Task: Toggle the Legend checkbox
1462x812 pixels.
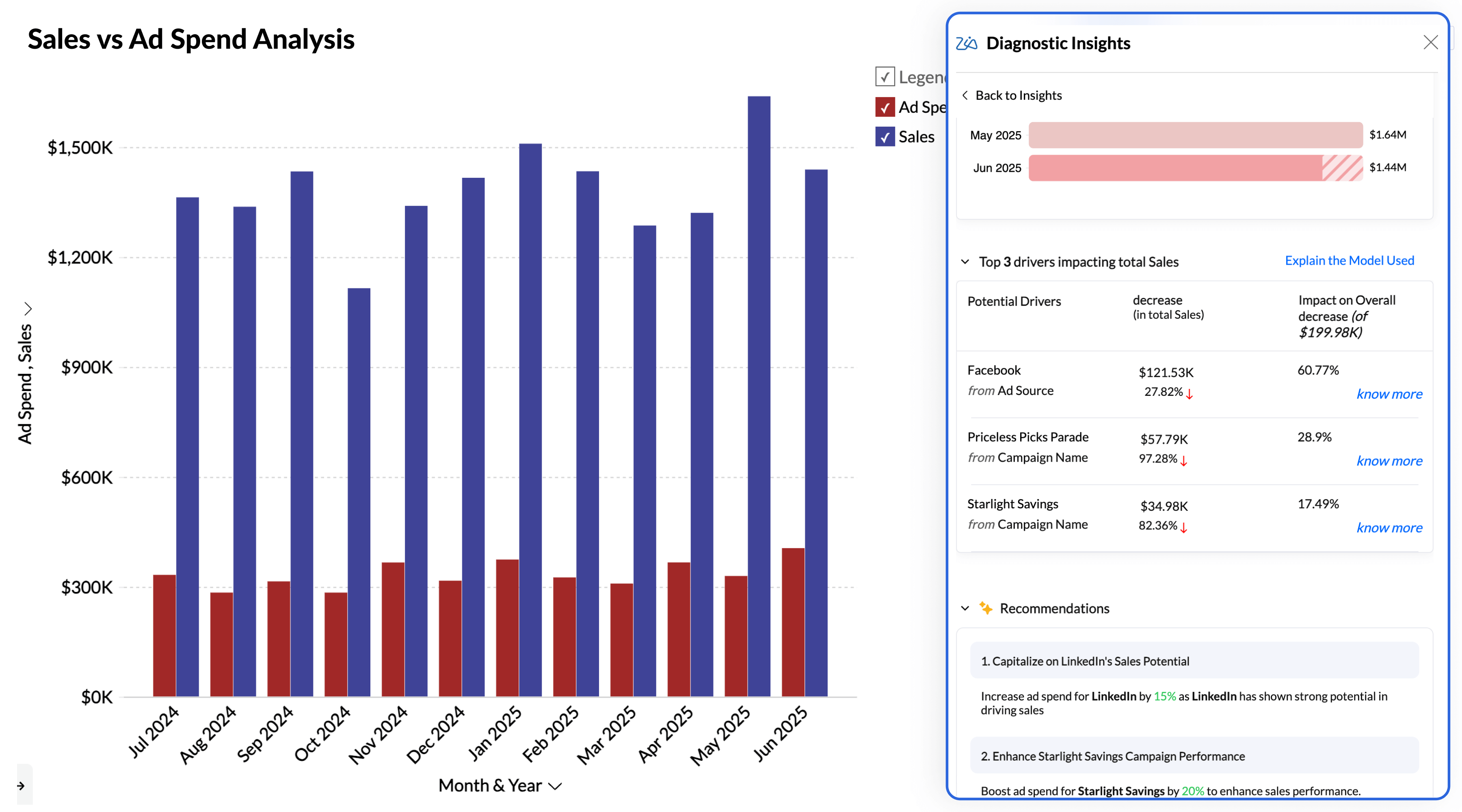Action: [885, 77]
